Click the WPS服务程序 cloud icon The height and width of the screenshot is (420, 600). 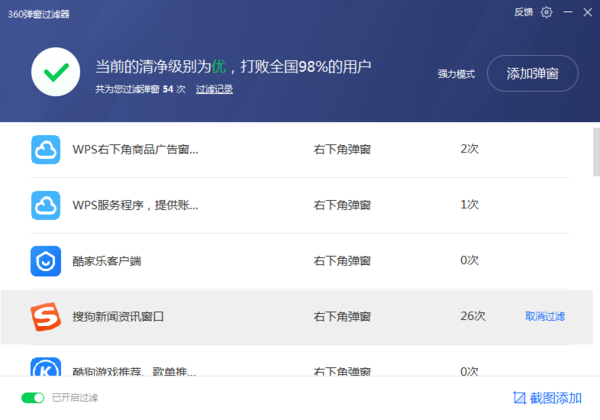46,205
